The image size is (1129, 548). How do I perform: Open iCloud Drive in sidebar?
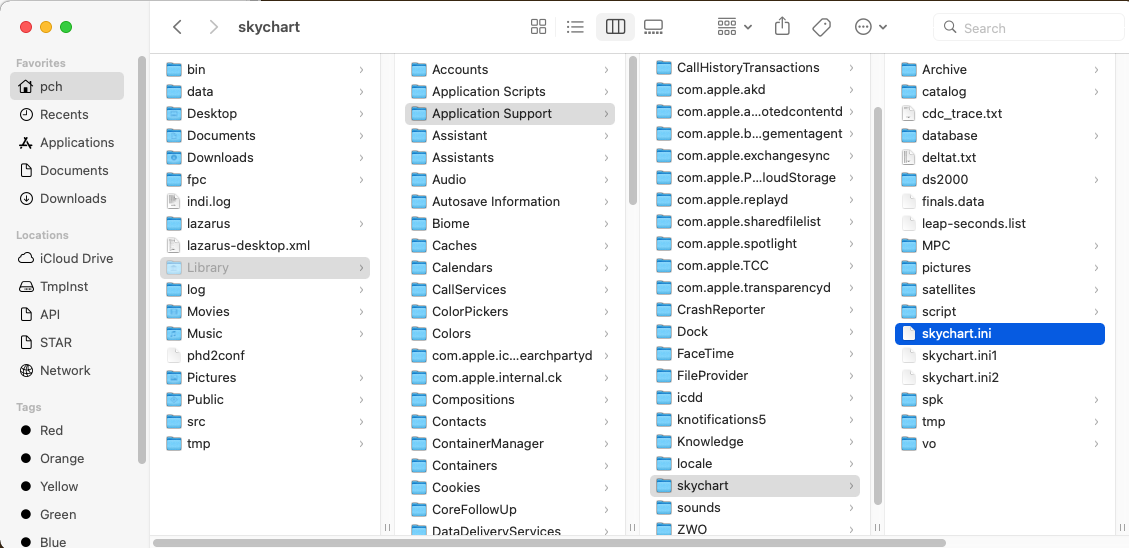76,258
